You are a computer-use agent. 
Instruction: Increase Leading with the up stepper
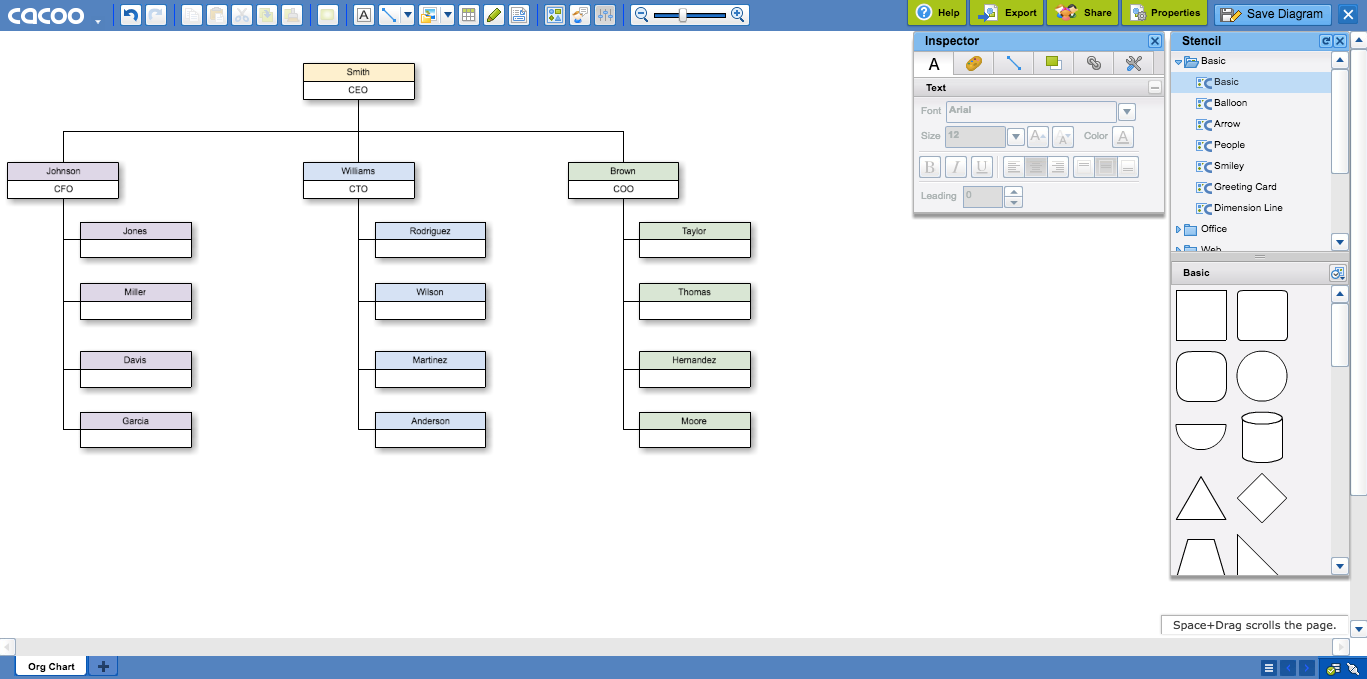pyautogui.click(x=1013, y=191)
